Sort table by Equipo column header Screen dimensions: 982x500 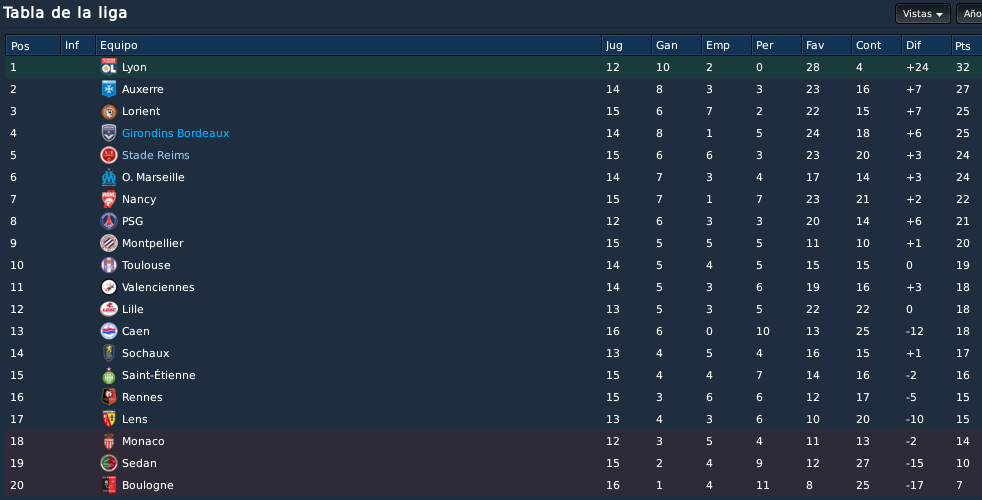coord(348,45)
